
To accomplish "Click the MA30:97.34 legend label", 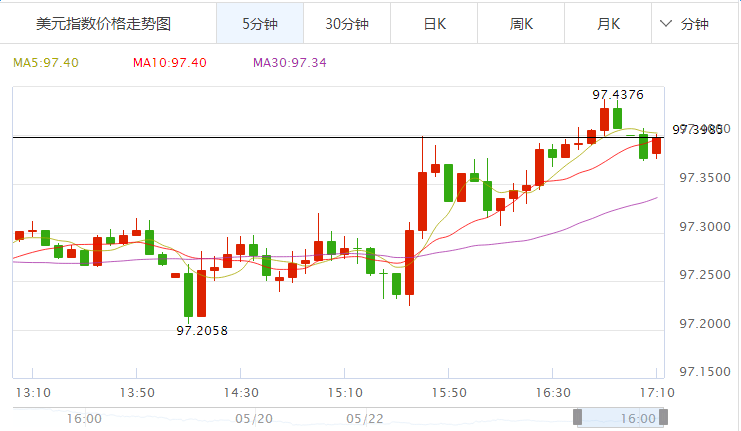I will click(x=290, y=63).
